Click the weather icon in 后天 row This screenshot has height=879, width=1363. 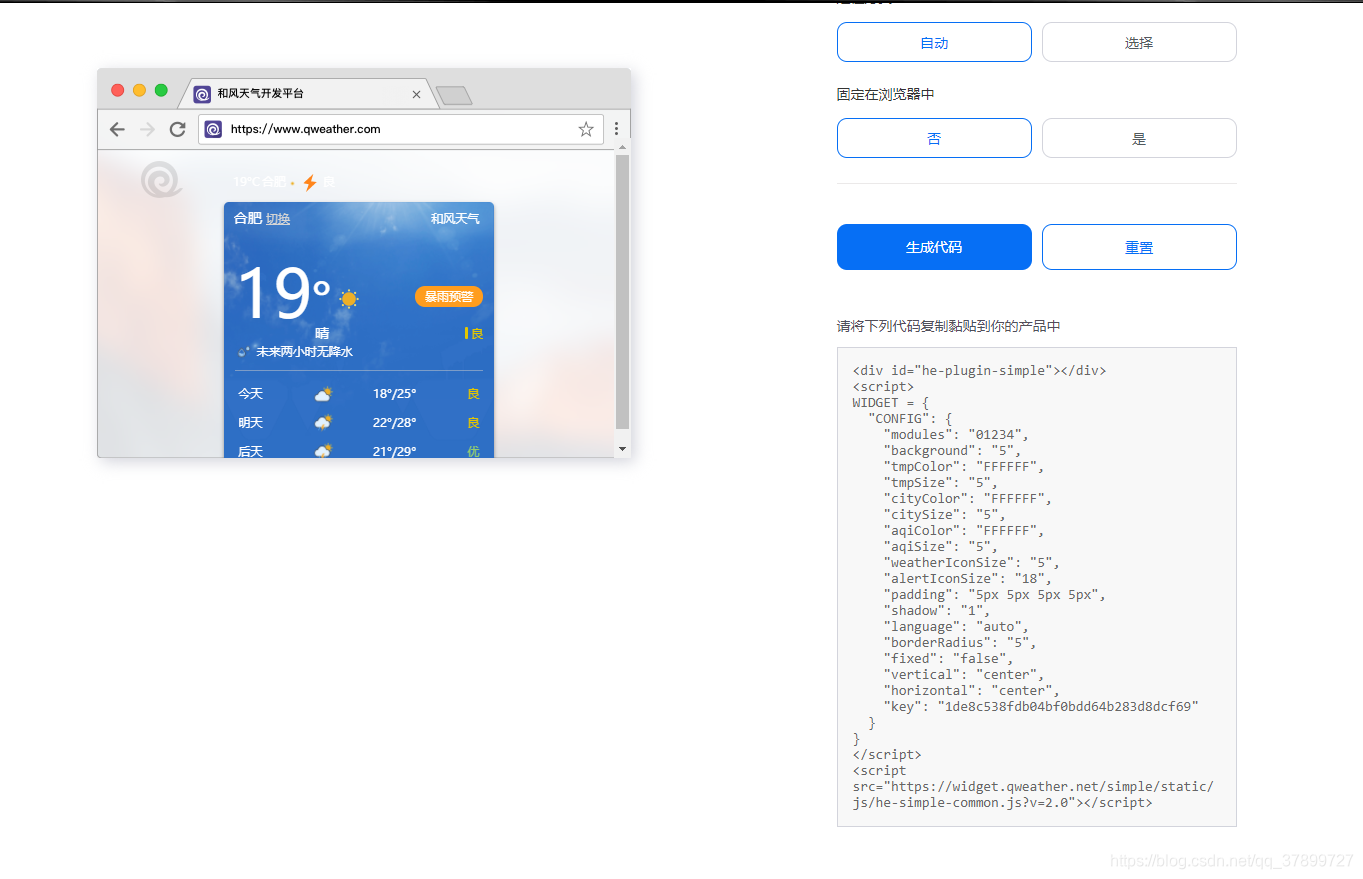point(323,451)
